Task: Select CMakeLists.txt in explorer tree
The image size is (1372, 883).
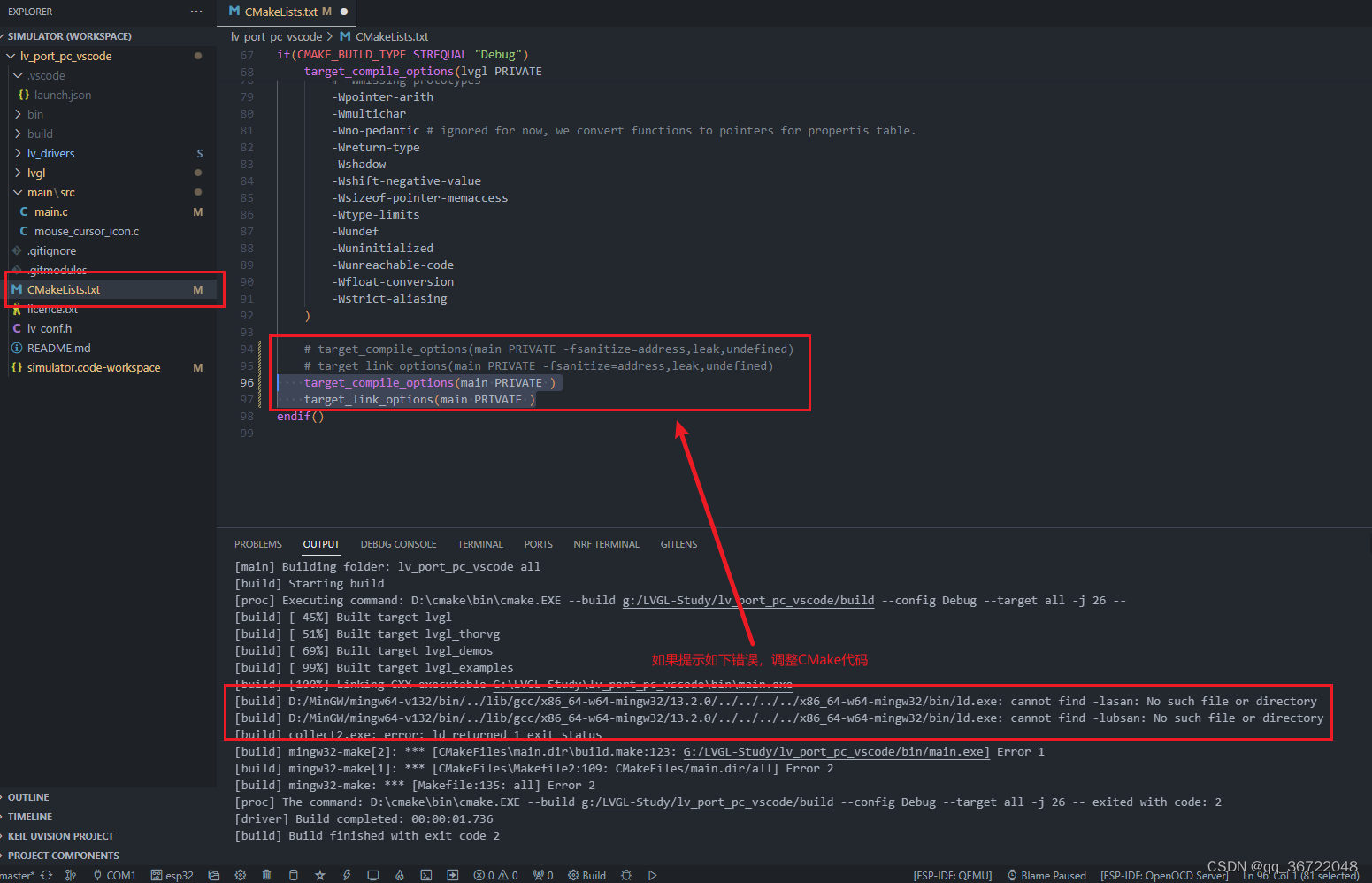Action: [64, 289]
